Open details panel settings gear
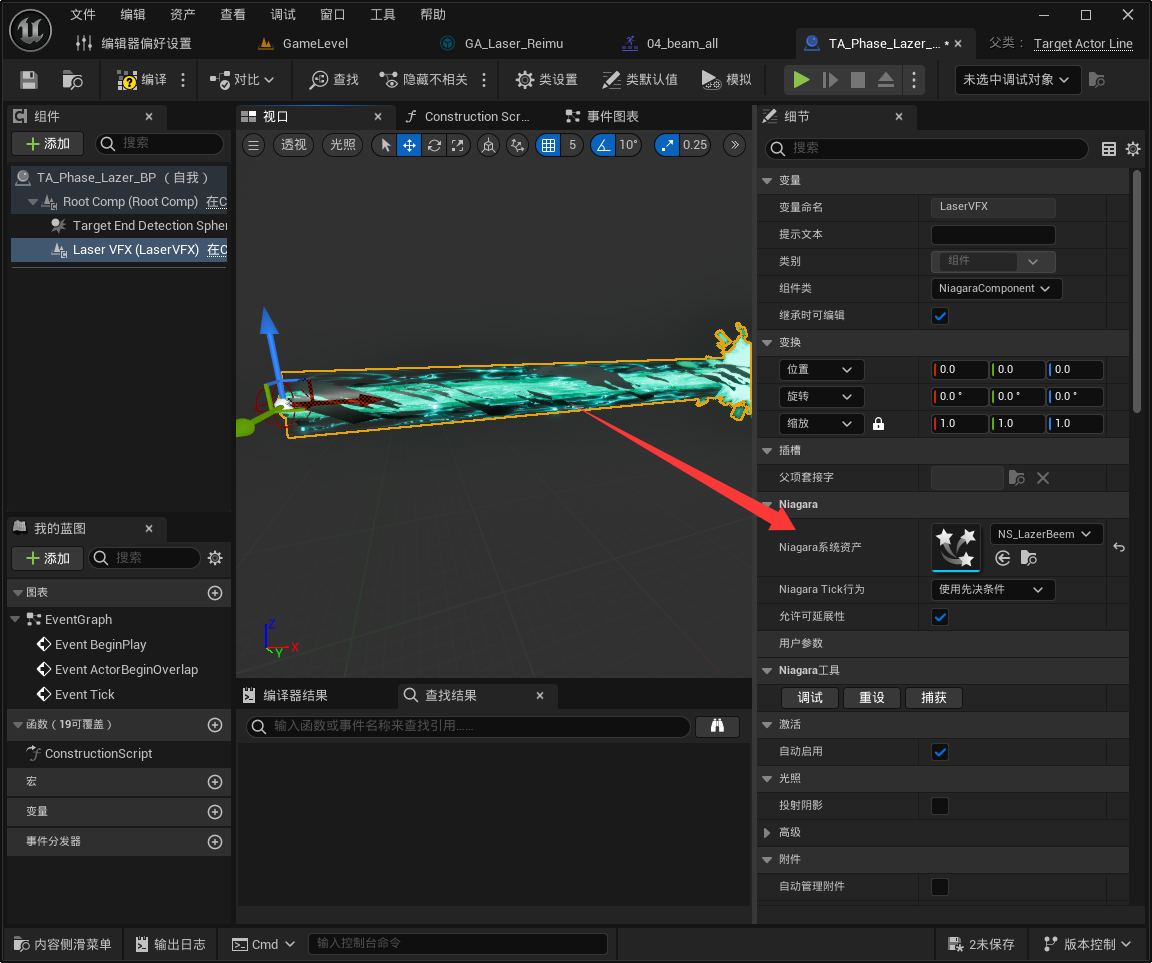1152x963 pixels. (1133, 149)
